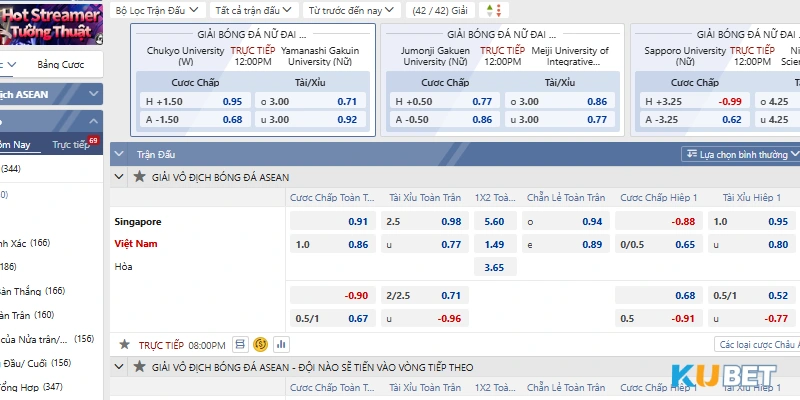Click the Việt Nam team name

coord(136,243)
